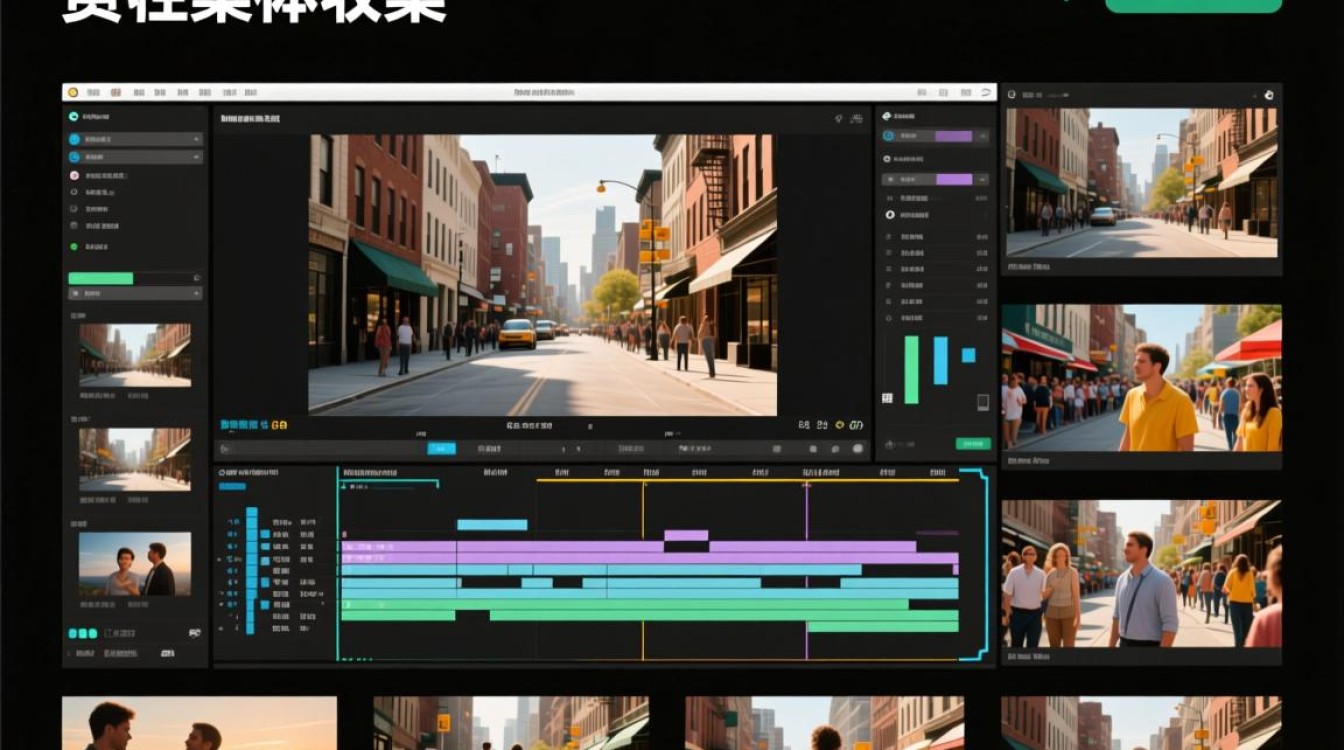This screenshot has width=1344, height=750.
Task: Click the main street video preview
Action: 543,275
